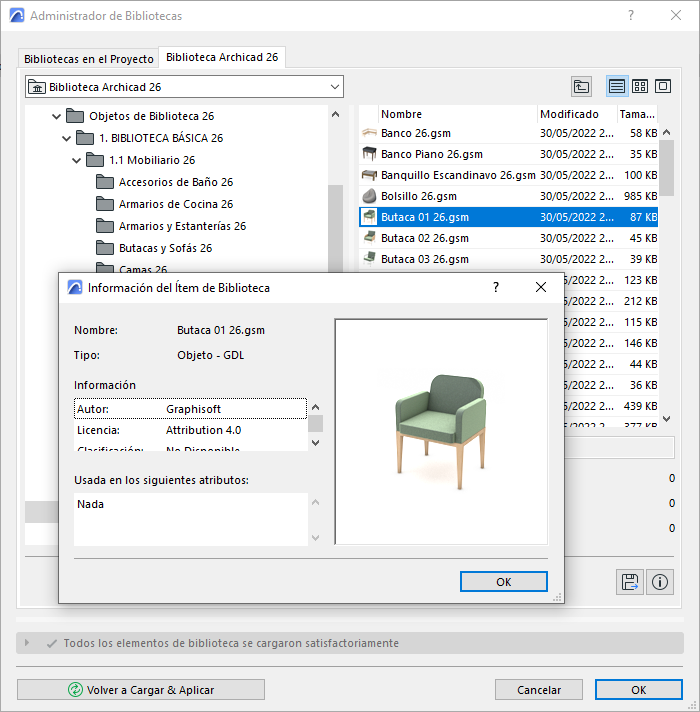Collapse 1.1 Mobiliario 26 tree node
This screenshot has height=712, width=700.
point(76,160)
